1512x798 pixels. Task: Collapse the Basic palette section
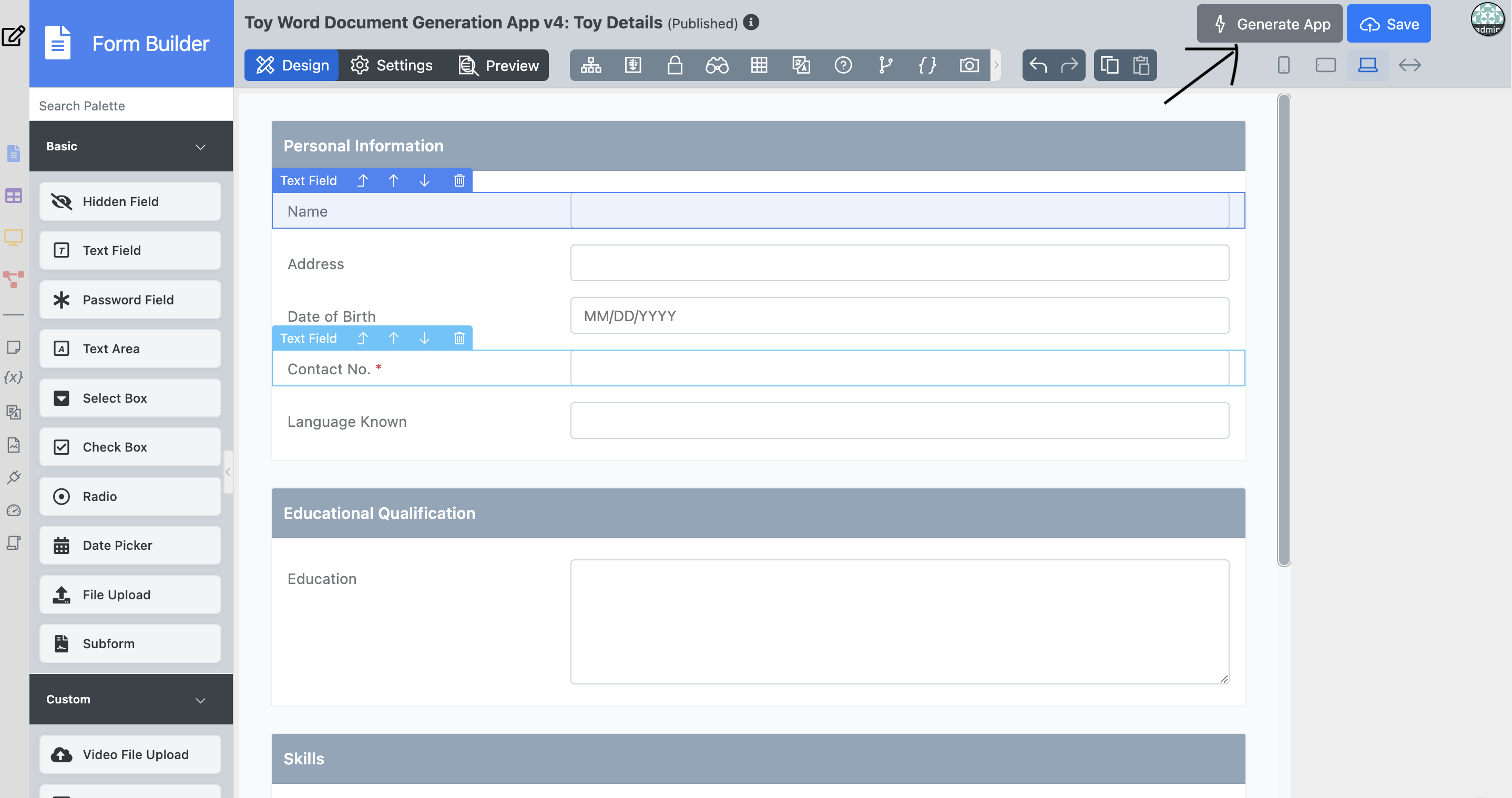[200, 147]
